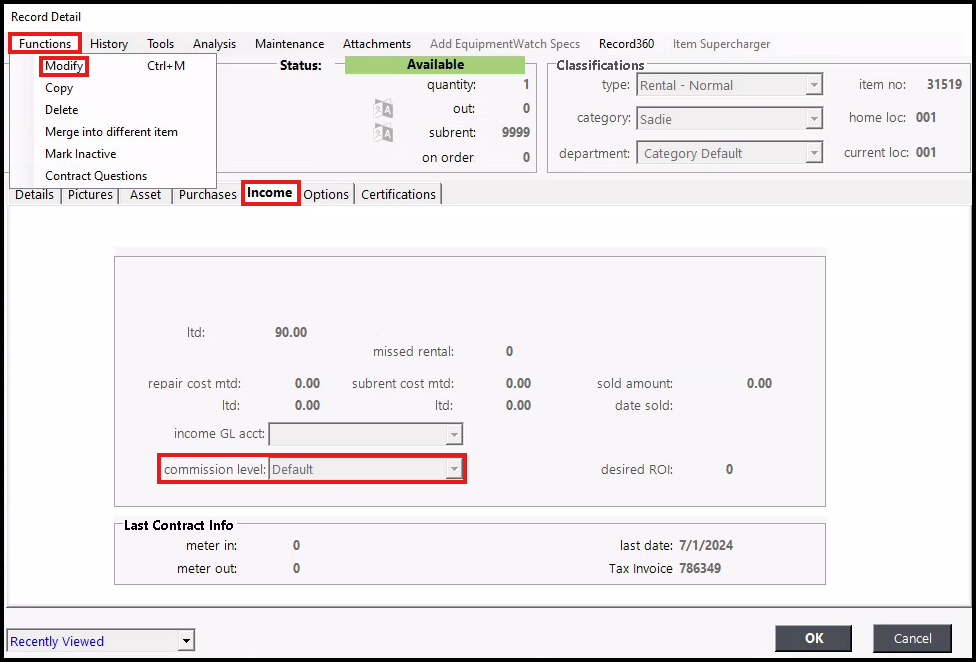Open the income GL acct dropdown
The image size is (976, 662).
(454, 434)
